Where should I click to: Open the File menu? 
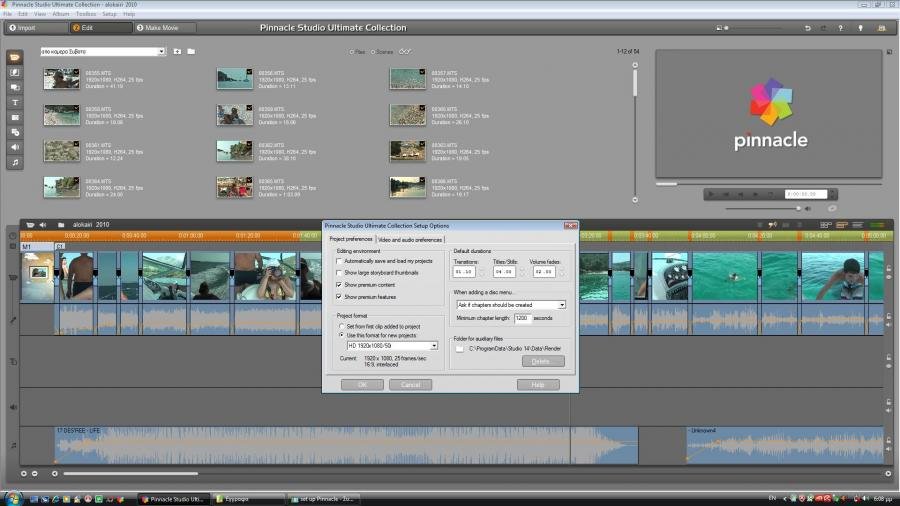[x=7, y=14]
